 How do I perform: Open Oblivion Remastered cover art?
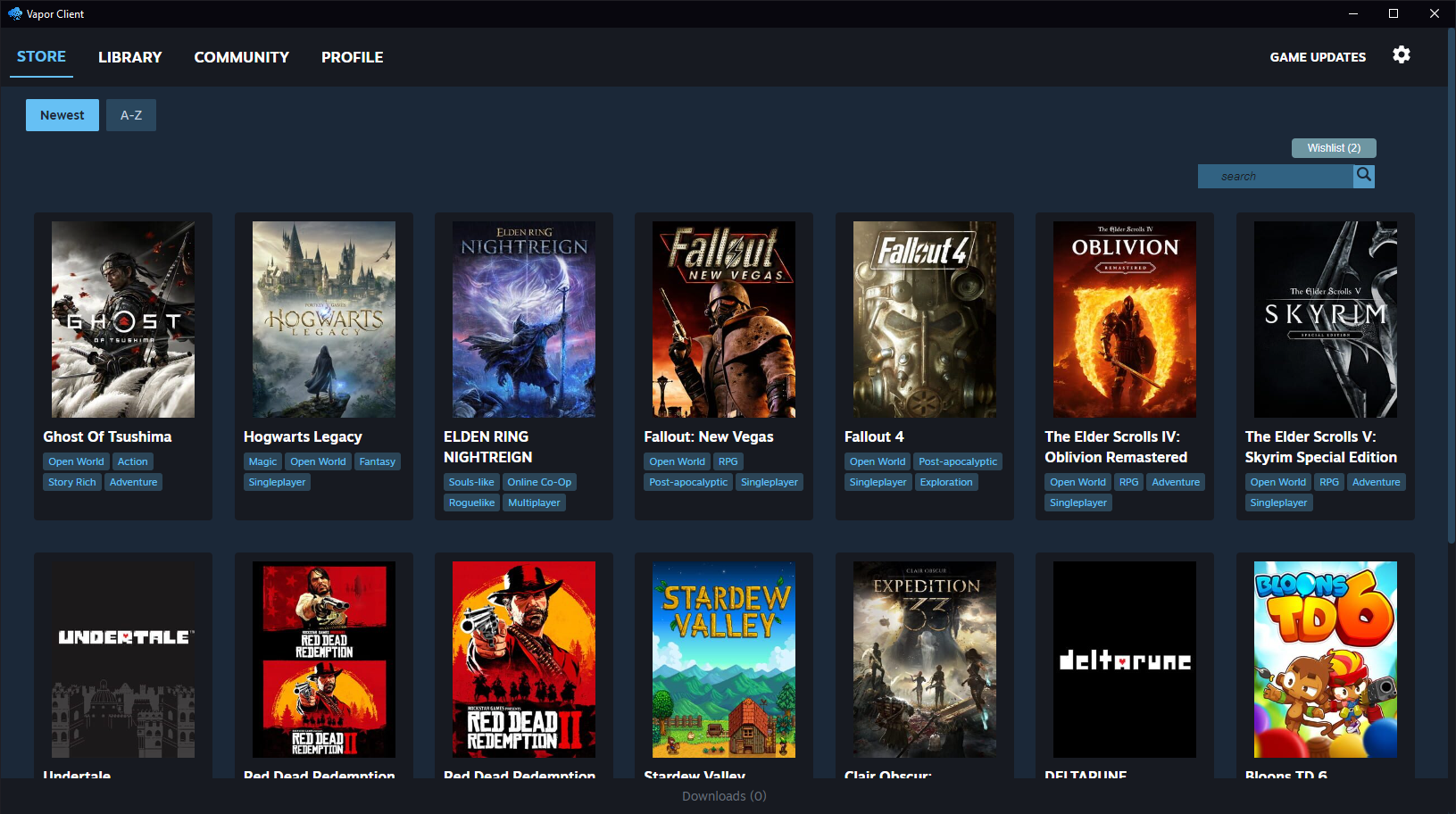click(1125, 320)
